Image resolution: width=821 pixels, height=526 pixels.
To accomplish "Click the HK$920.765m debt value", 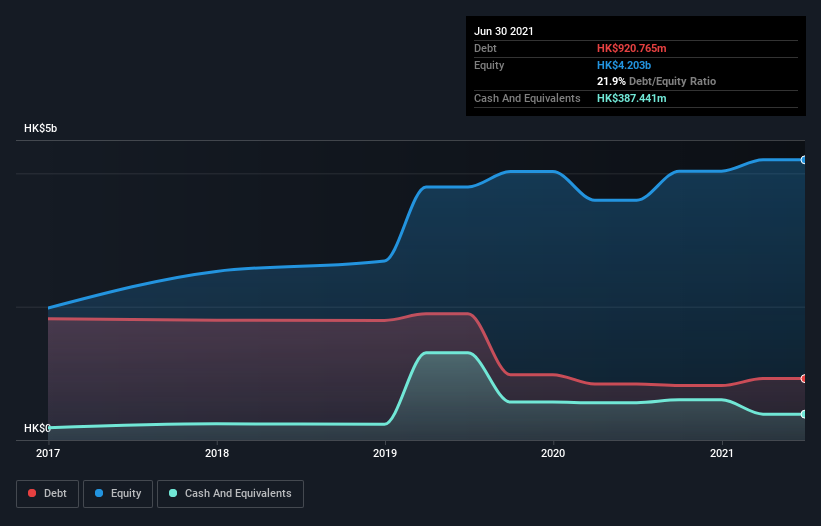I will [631, 48].
